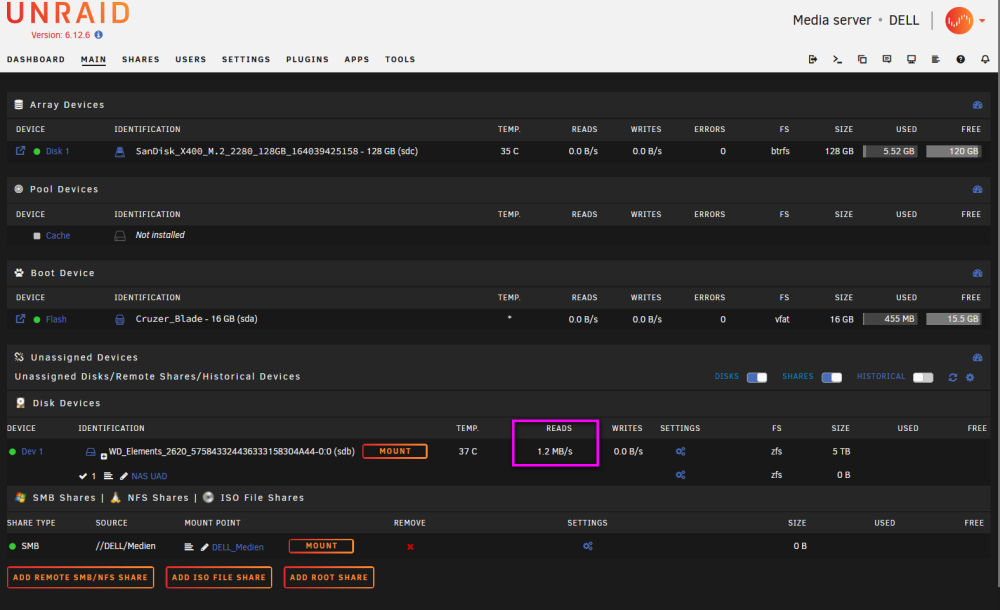The width and height of the screenshot is (1000, 610).
Task: Click ADD REMOTE SMB/NFS SHARE
Action: coord(80,577)
